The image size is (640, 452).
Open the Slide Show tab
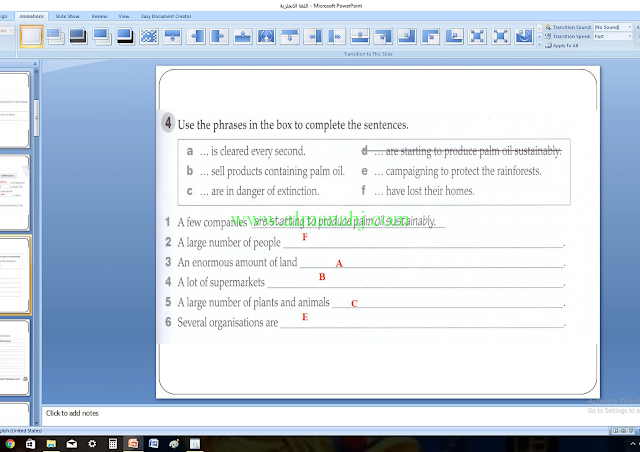pos(67,16)
